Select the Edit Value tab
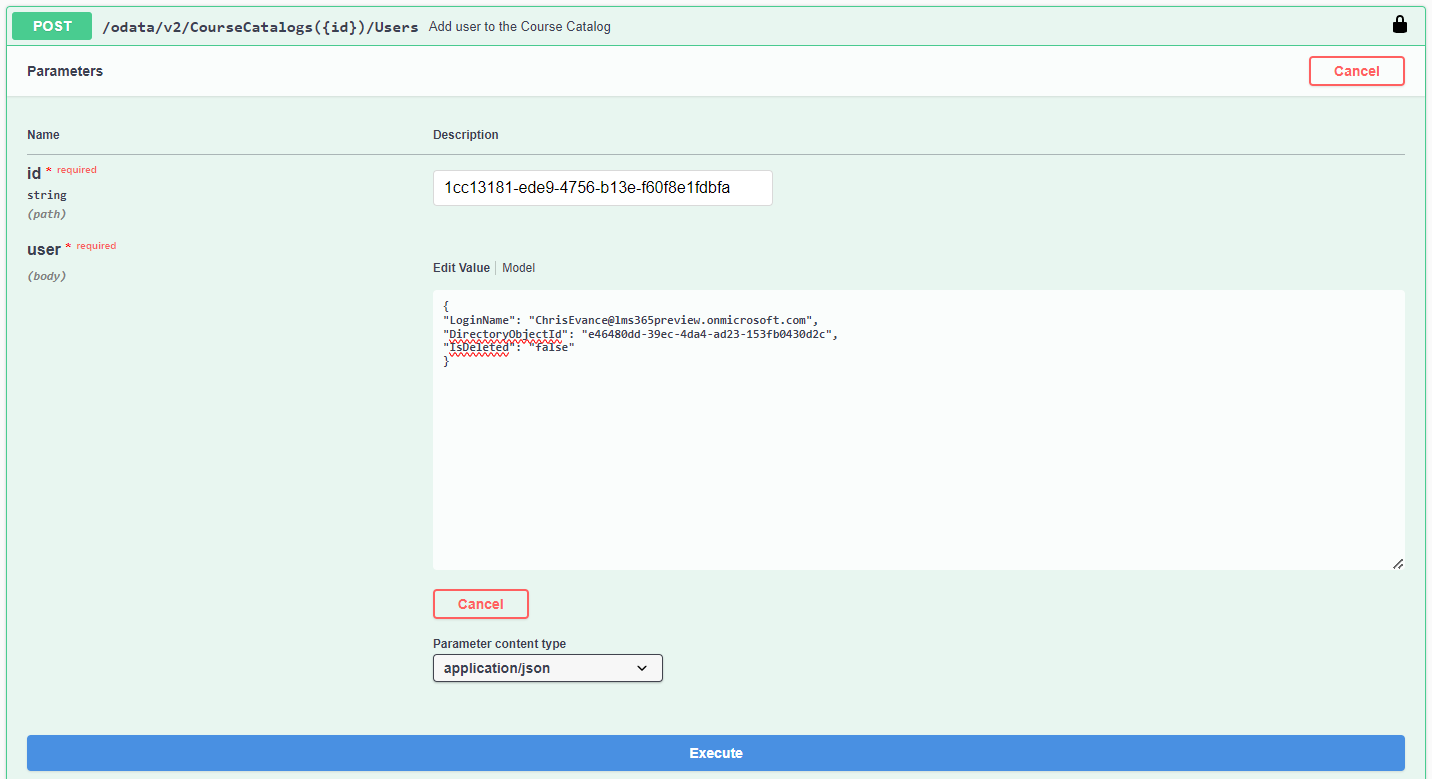 tap(461, 267)
